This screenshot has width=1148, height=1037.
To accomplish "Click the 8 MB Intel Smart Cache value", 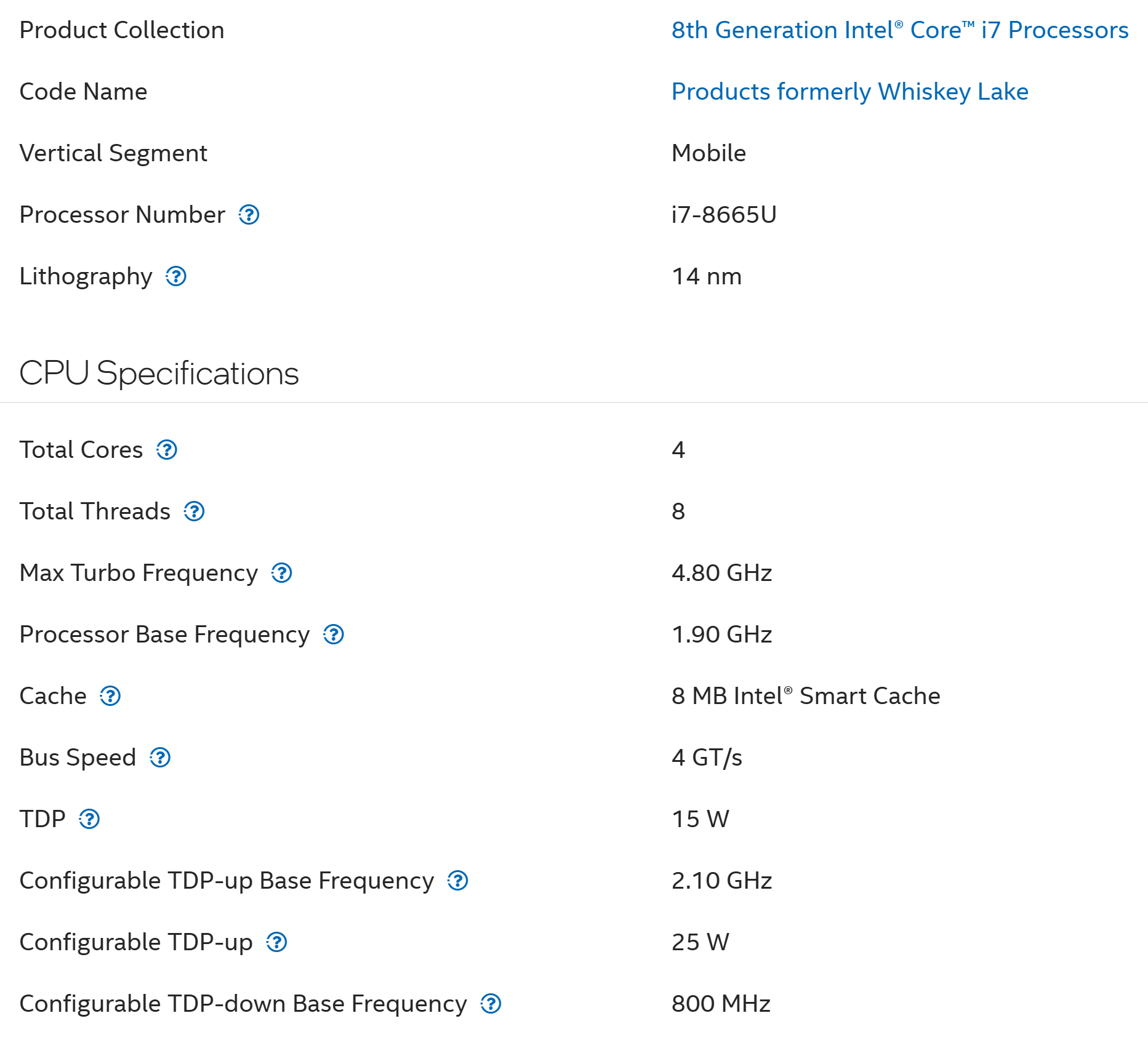I will point(806,696).
